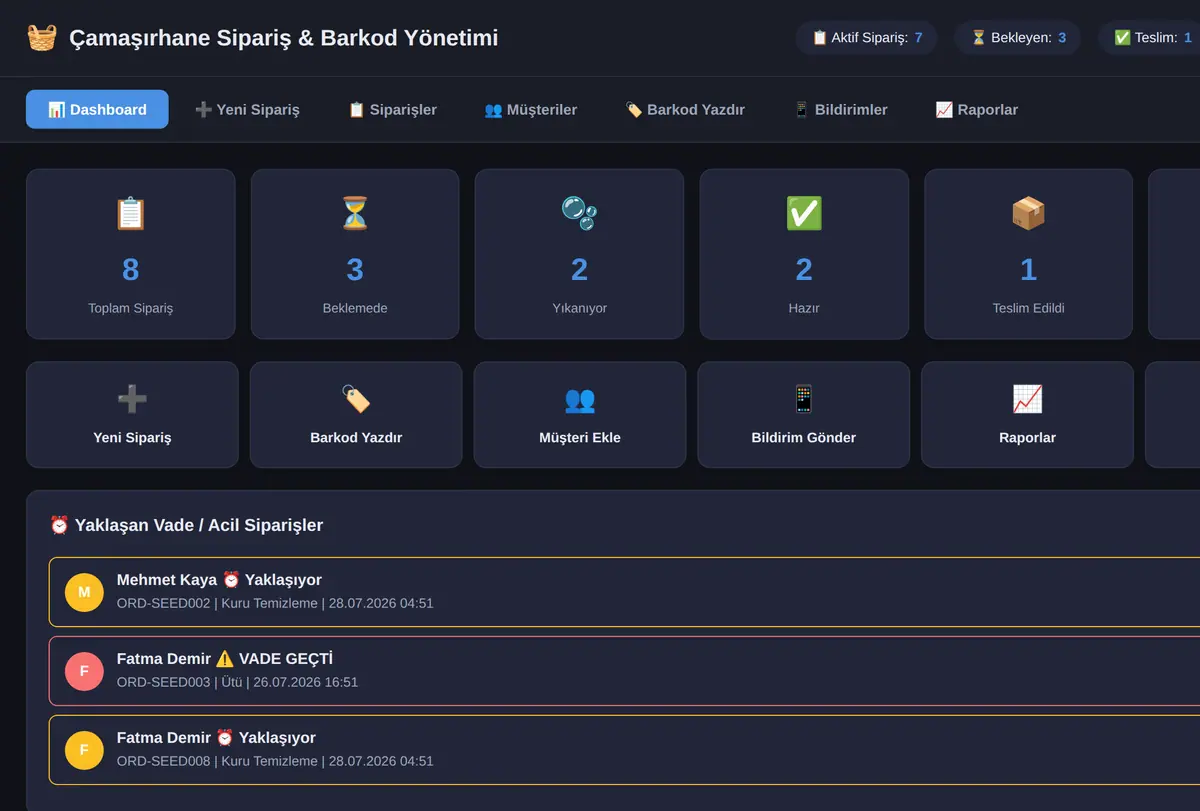Screen dimensions: 1200x811
Task: Open the Müşteriler tab
Action: tap(530, 109)
